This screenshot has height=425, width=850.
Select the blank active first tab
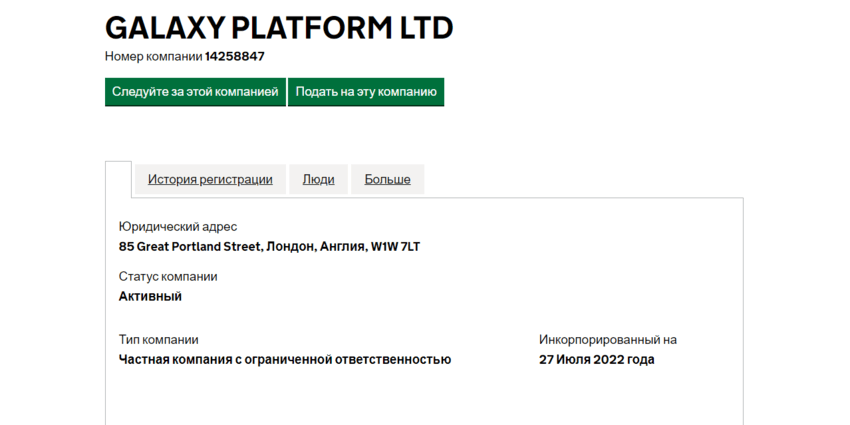[x=118, y=179]
